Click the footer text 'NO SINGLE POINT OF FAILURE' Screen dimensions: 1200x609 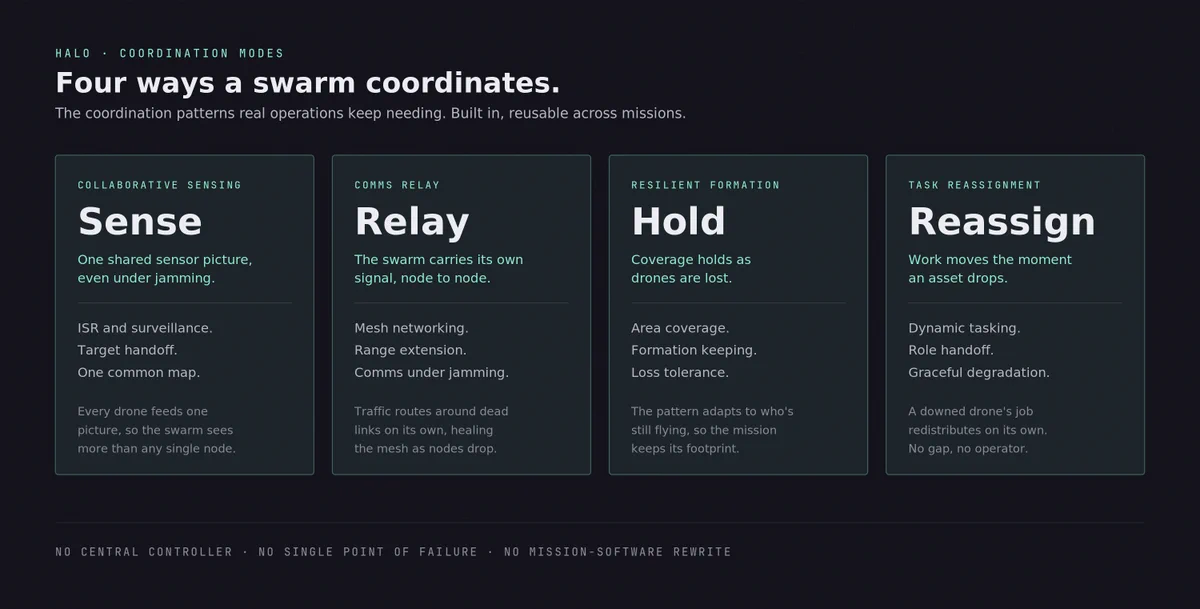(368, 552)
